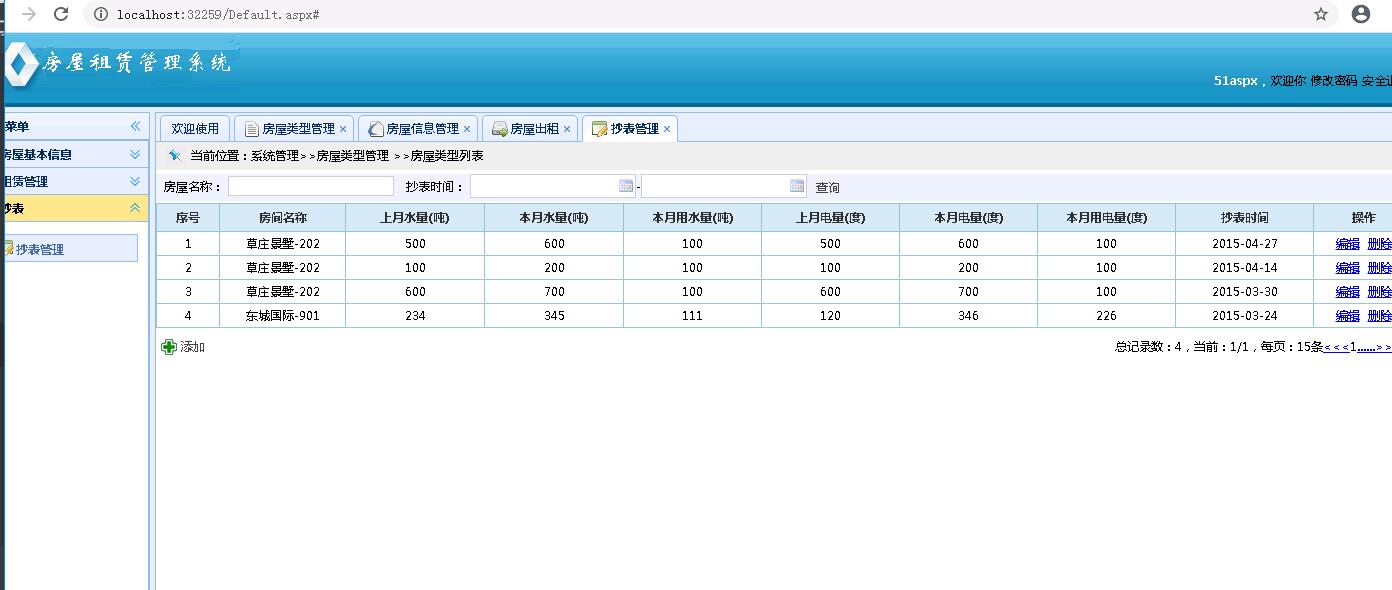Close the 房屋类型管理 tab
The image size is (1392, 590).
tap(343, 129)
